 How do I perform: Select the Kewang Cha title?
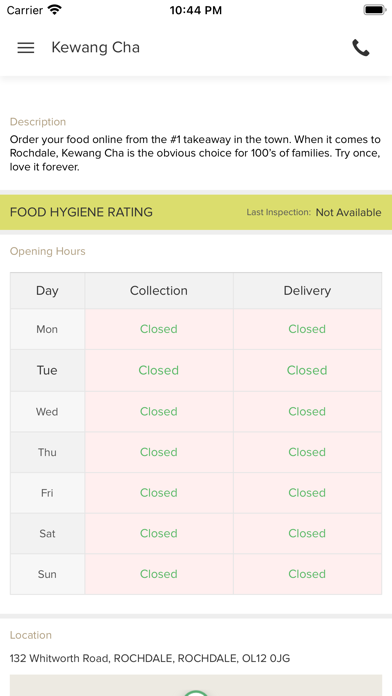pyautogui.click(x=95, y=47)
